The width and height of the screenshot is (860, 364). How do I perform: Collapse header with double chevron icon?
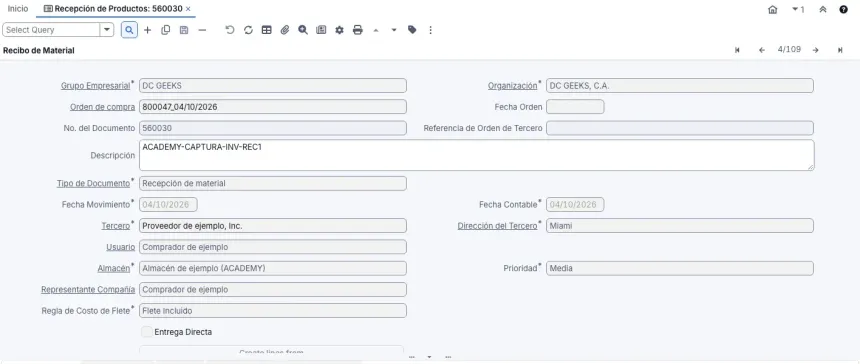(823, 9)
